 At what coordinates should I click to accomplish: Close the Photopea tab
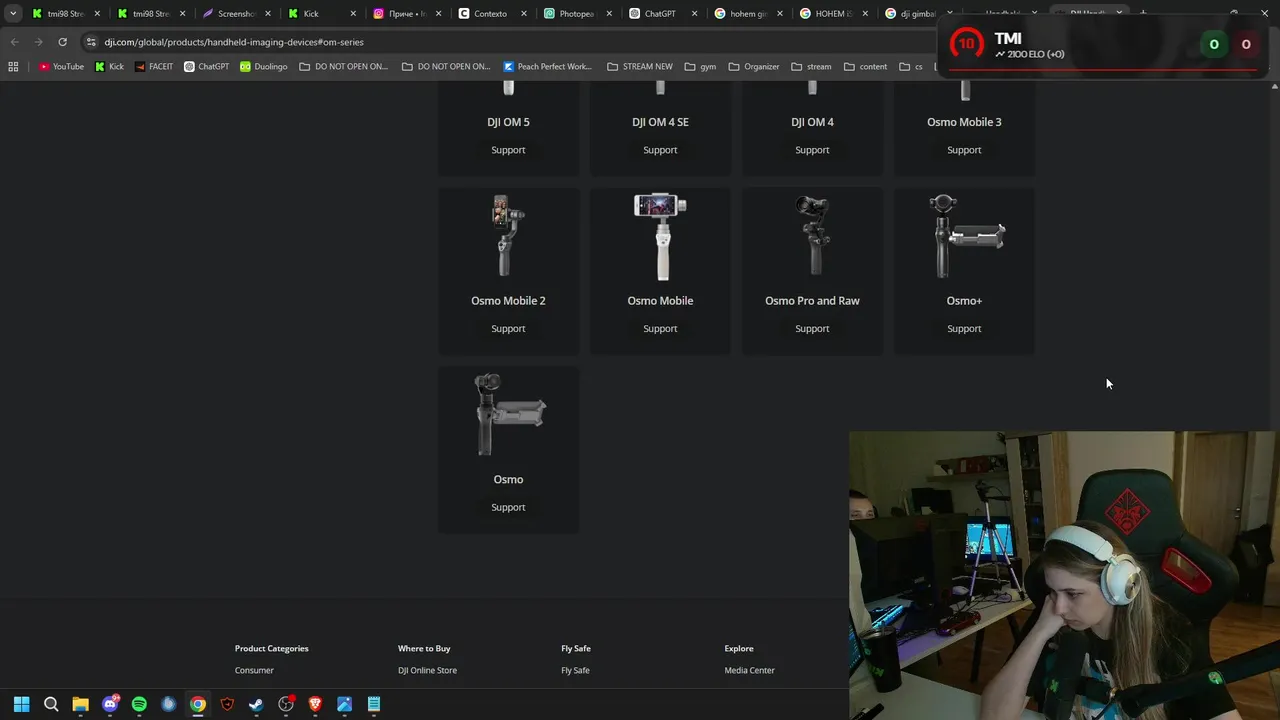tap(608, 14)
